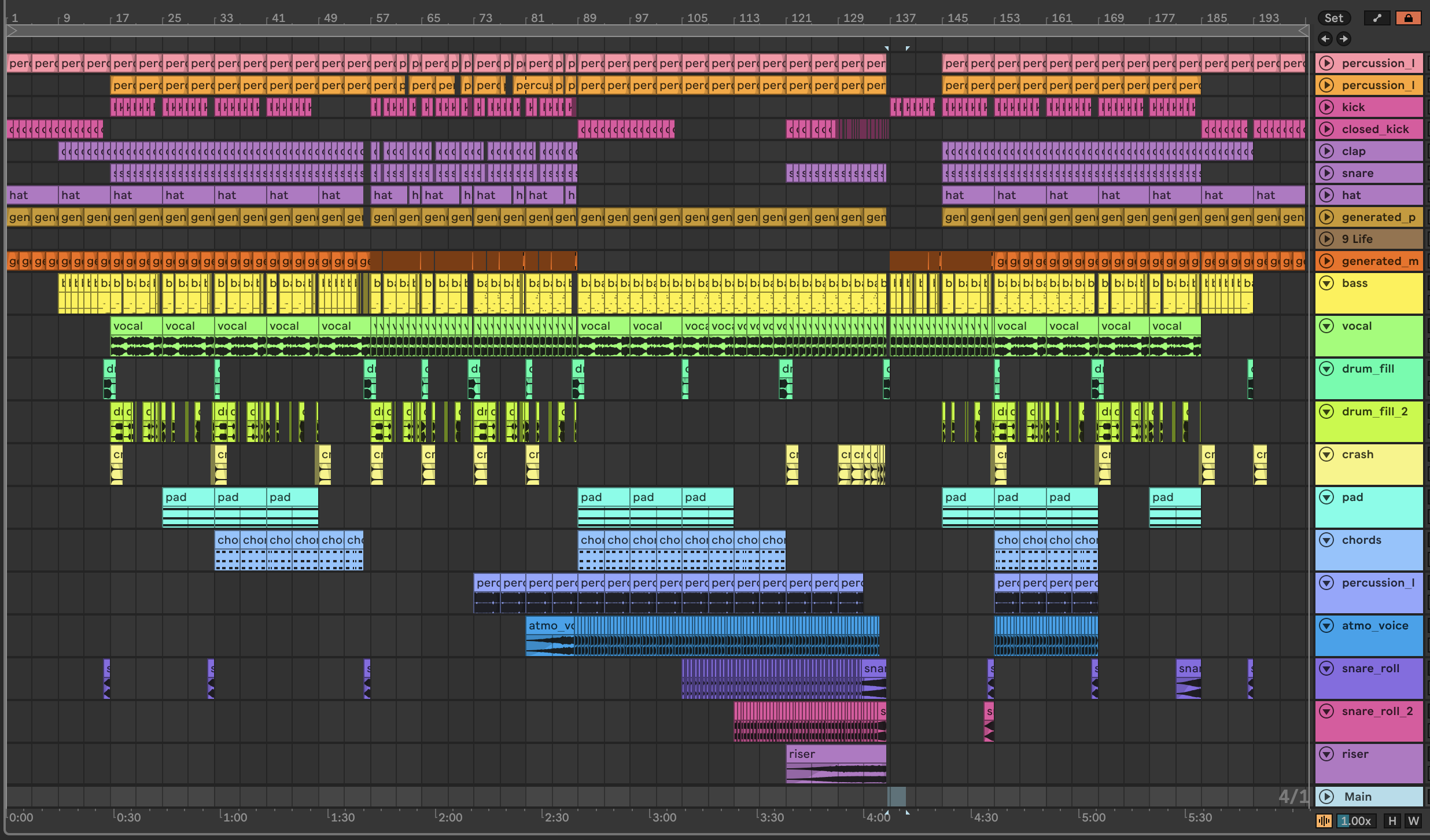Unfold the clap track
Viewport: 1430px width, 840px height.
click(1326, 151)
